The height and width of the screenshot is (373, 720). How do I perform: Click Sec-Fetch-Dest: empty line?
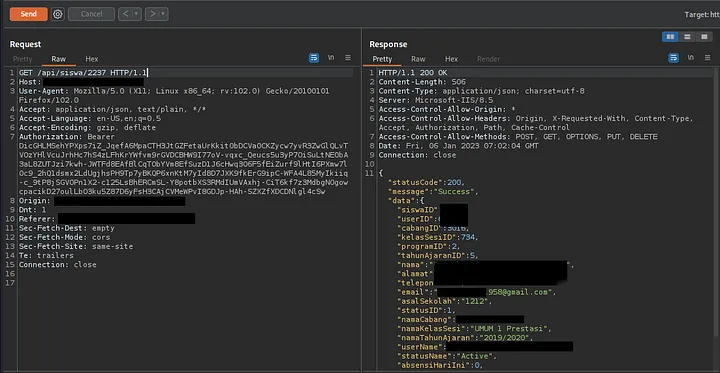[x=67, y=228]
